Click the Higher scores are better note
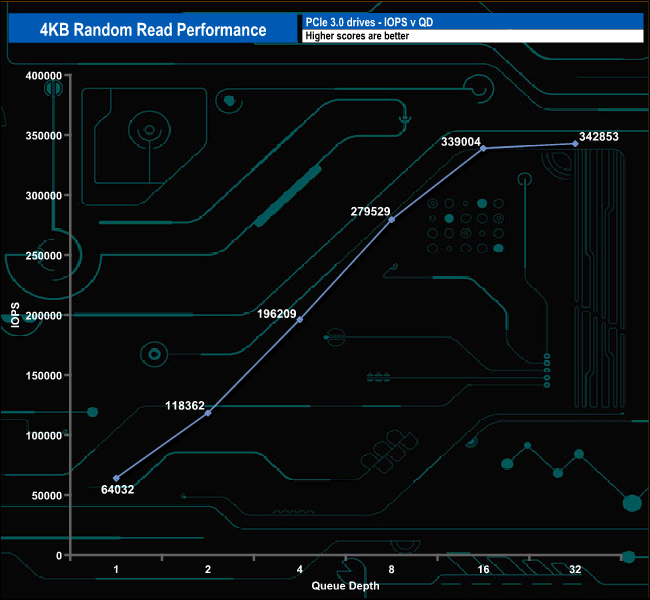Screen dimensions: 650x600 point(357,36)
